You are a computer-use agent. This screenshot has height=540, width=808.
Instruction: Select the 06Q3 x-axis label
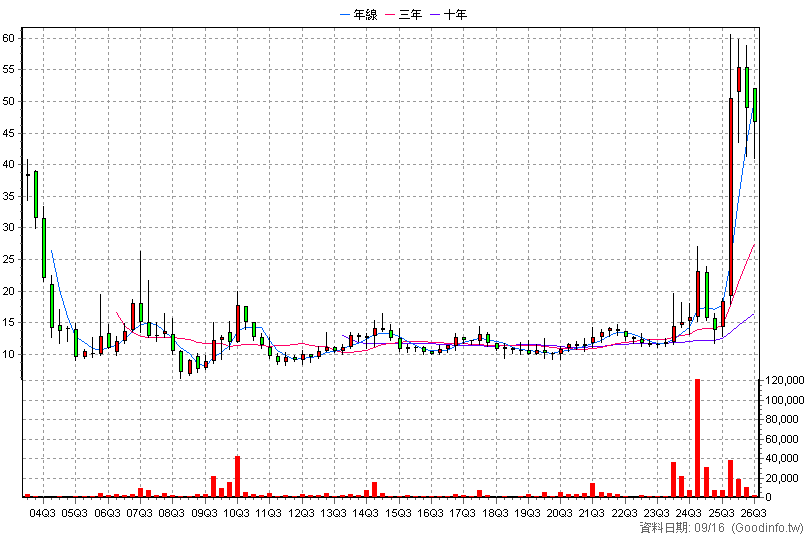click(107, 513)
